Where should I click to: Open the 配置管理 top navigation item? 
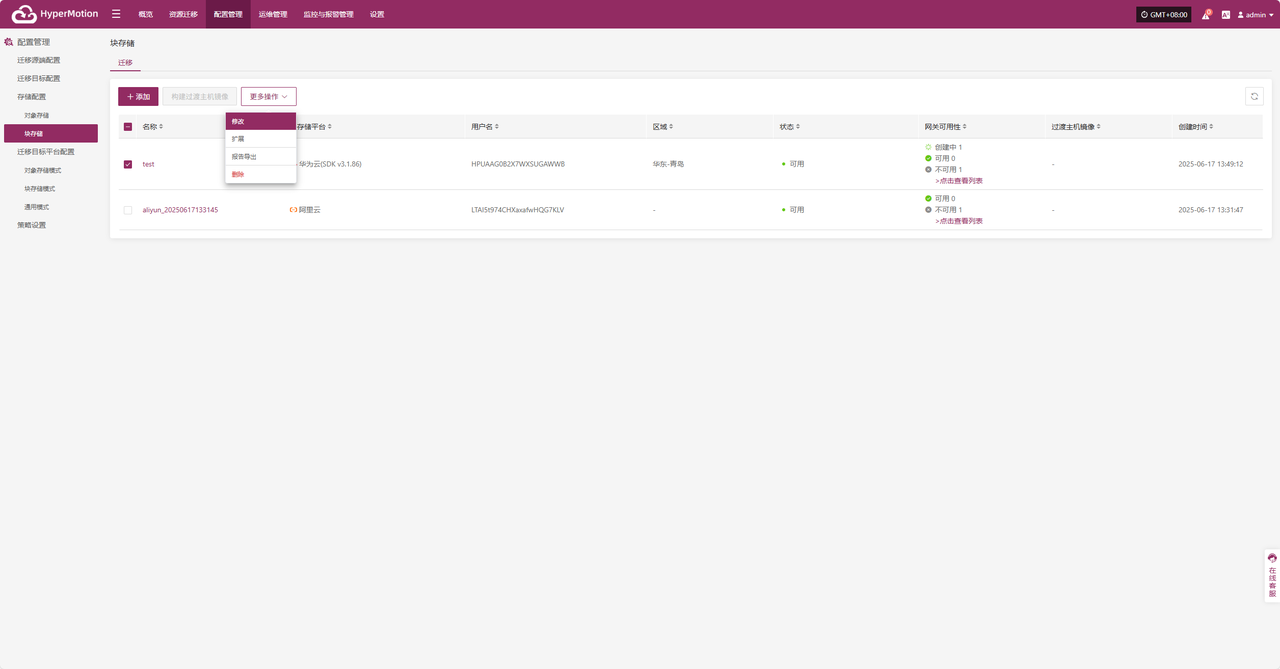[x=228, y=14]
